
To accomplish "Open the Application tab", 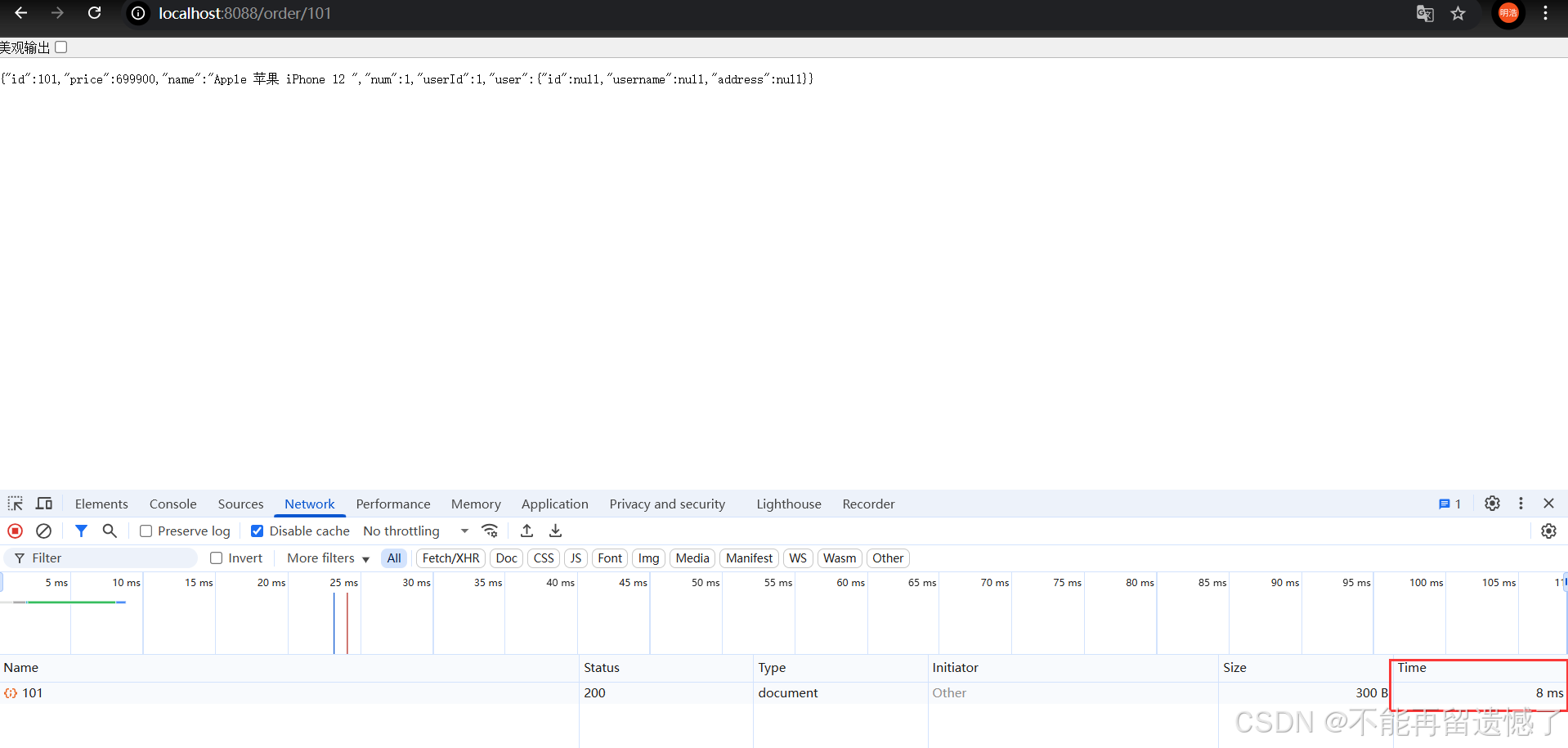I will (x=555, y=504).
